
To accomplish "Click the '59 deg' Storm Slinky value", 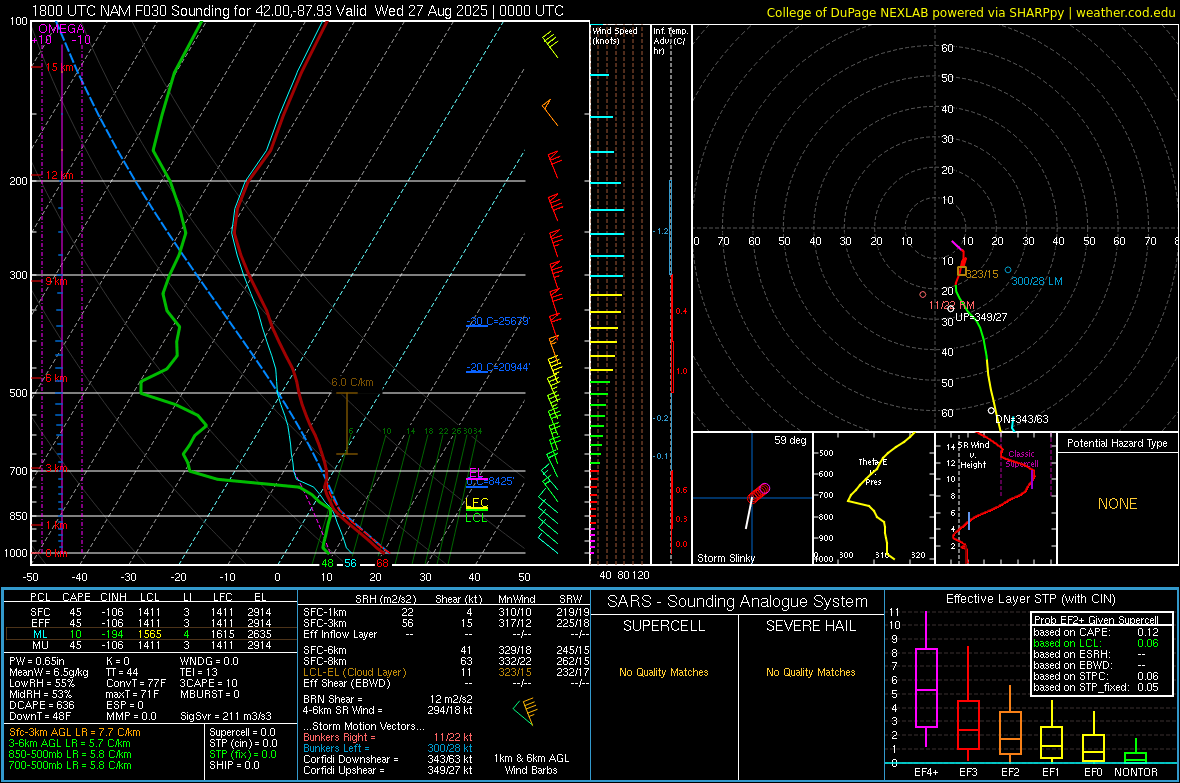I will coord(790,440).
